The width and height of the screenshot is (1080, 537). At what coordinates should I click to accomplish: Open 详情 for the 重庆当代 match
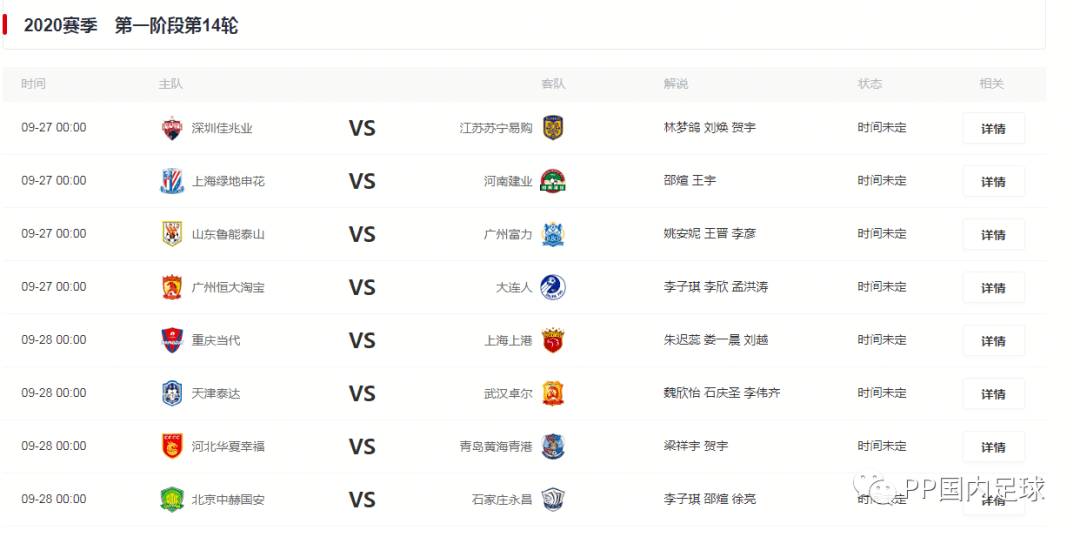point(993,341)
